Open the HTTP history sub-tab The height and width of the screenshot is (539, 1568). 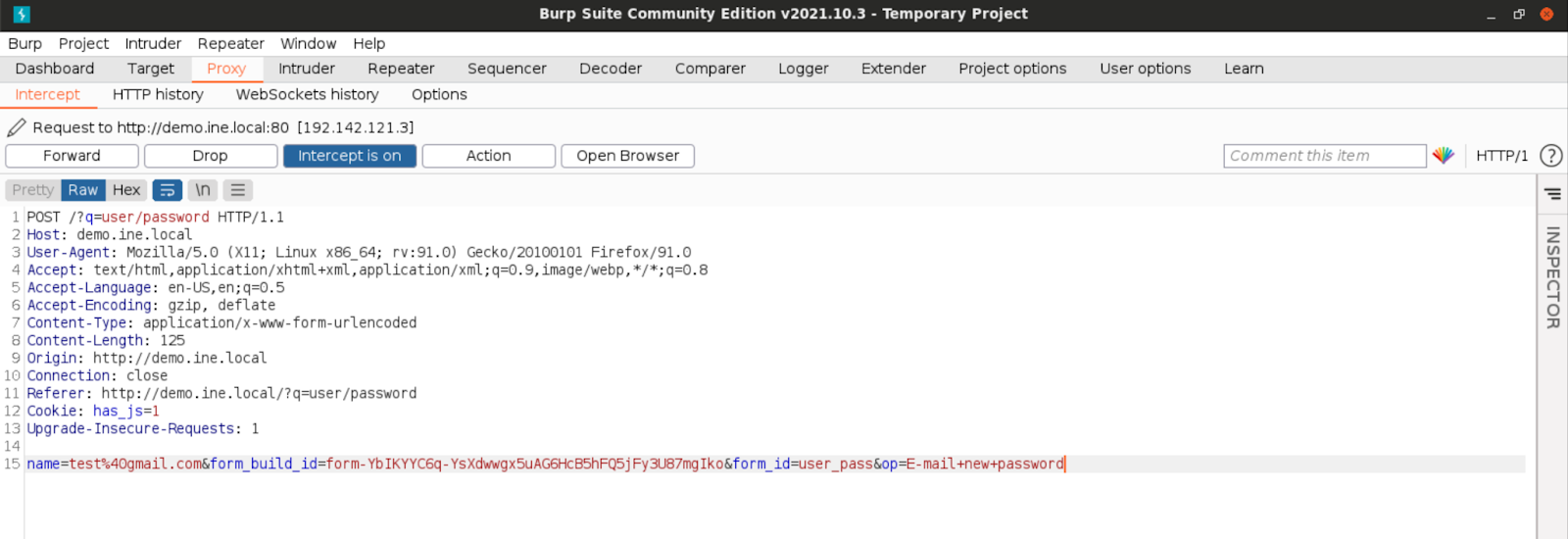click(158, 95)
